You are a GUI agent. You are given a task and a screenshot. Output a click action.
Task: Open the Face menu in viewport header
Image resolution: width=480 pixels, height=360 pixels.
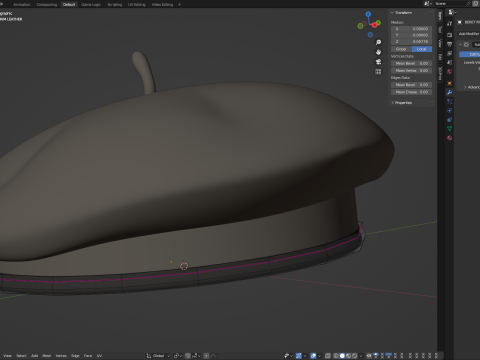click(88, 356)
